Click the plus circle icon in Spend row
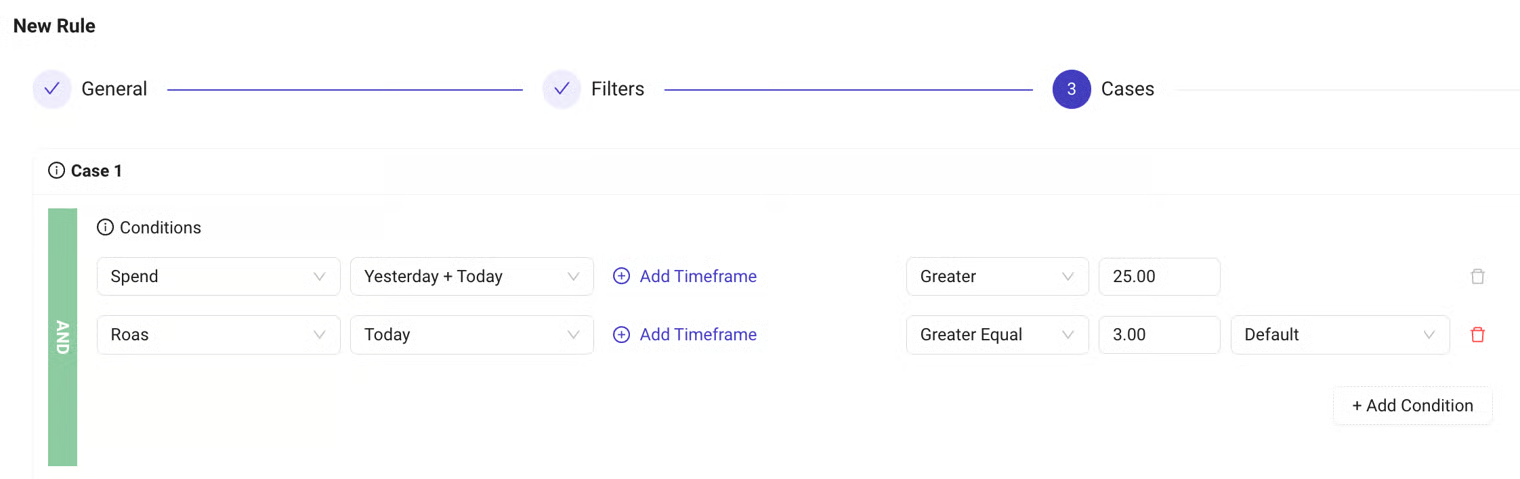This screenshot has height=479, width=1520. (621, 277)
